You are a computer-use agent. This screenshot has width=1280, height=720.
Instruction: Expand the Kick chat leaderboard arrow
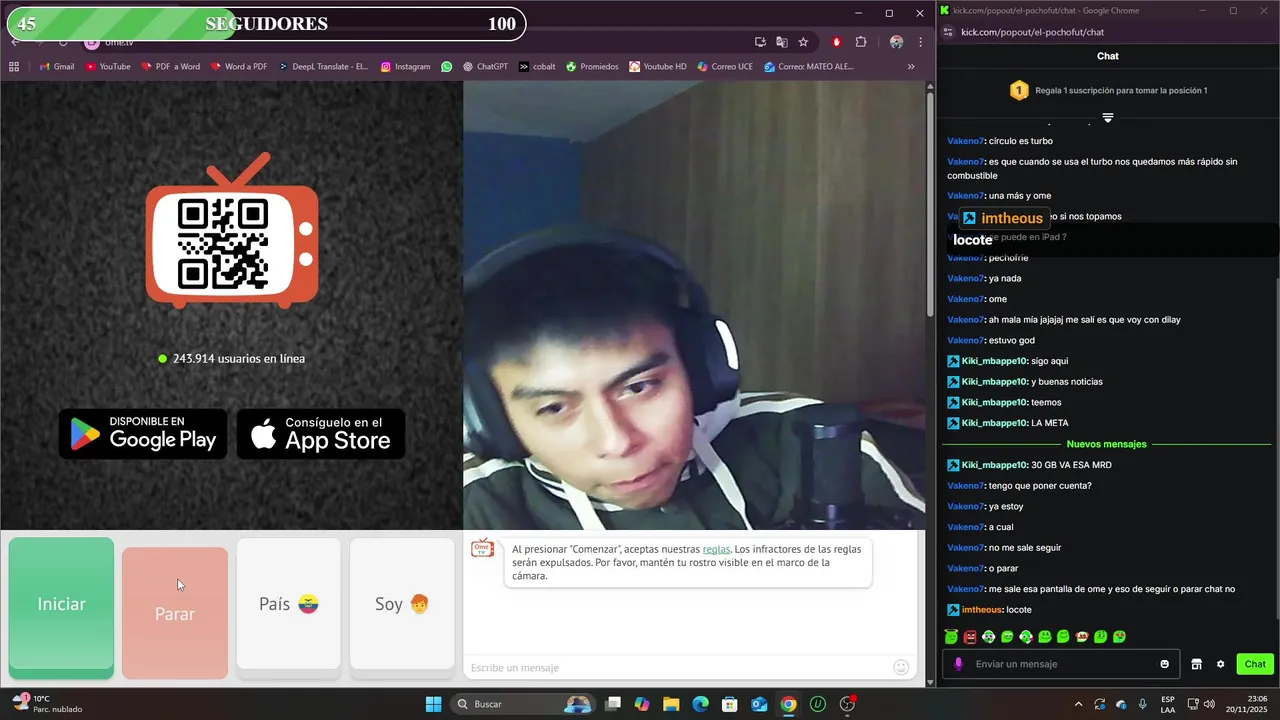(x=1108, y=118)
